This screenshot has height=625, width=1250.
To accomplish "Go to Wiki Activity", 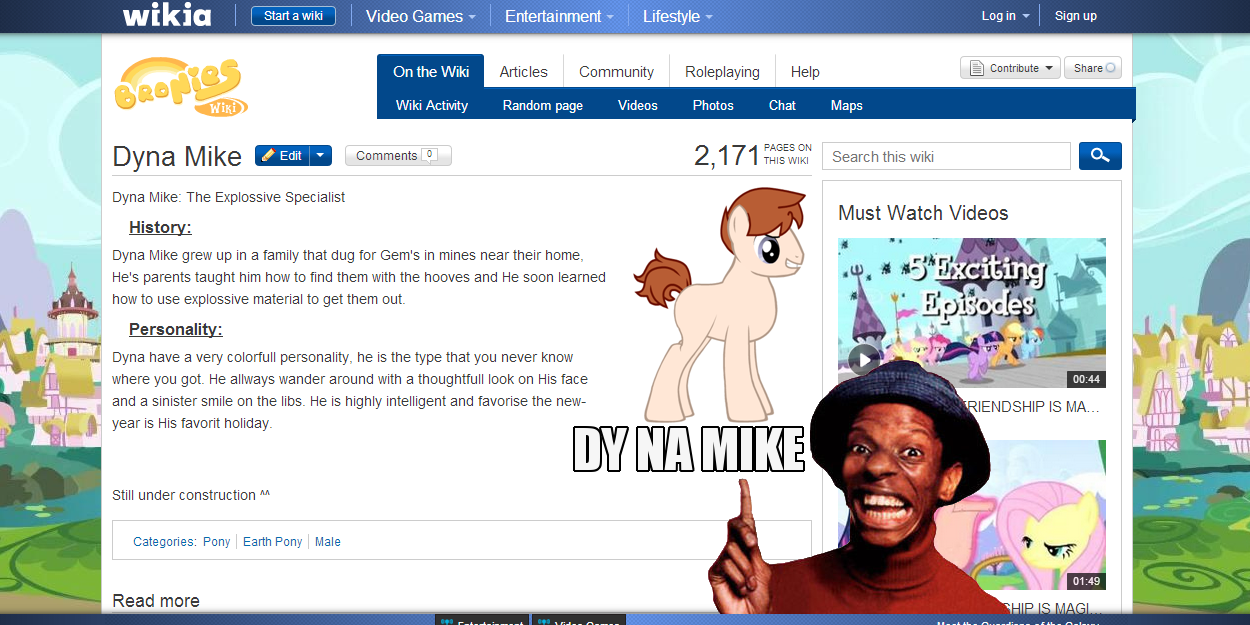I will click(x=432, y=105).
